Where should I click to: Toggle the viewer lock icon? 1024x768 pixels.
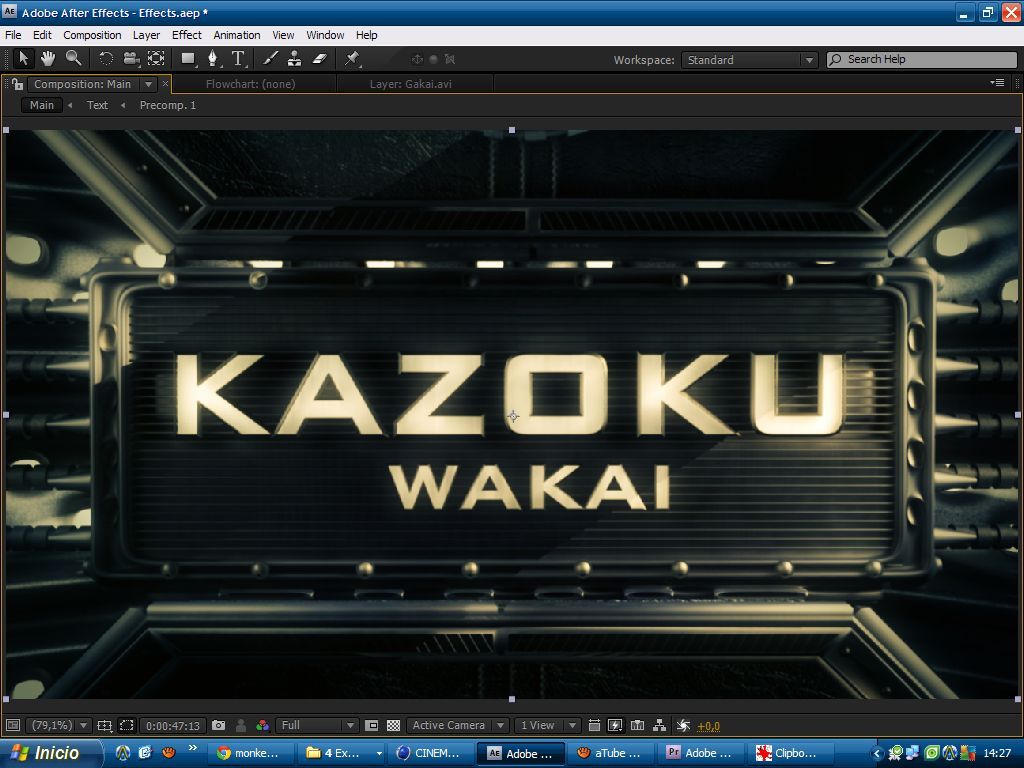17,84
